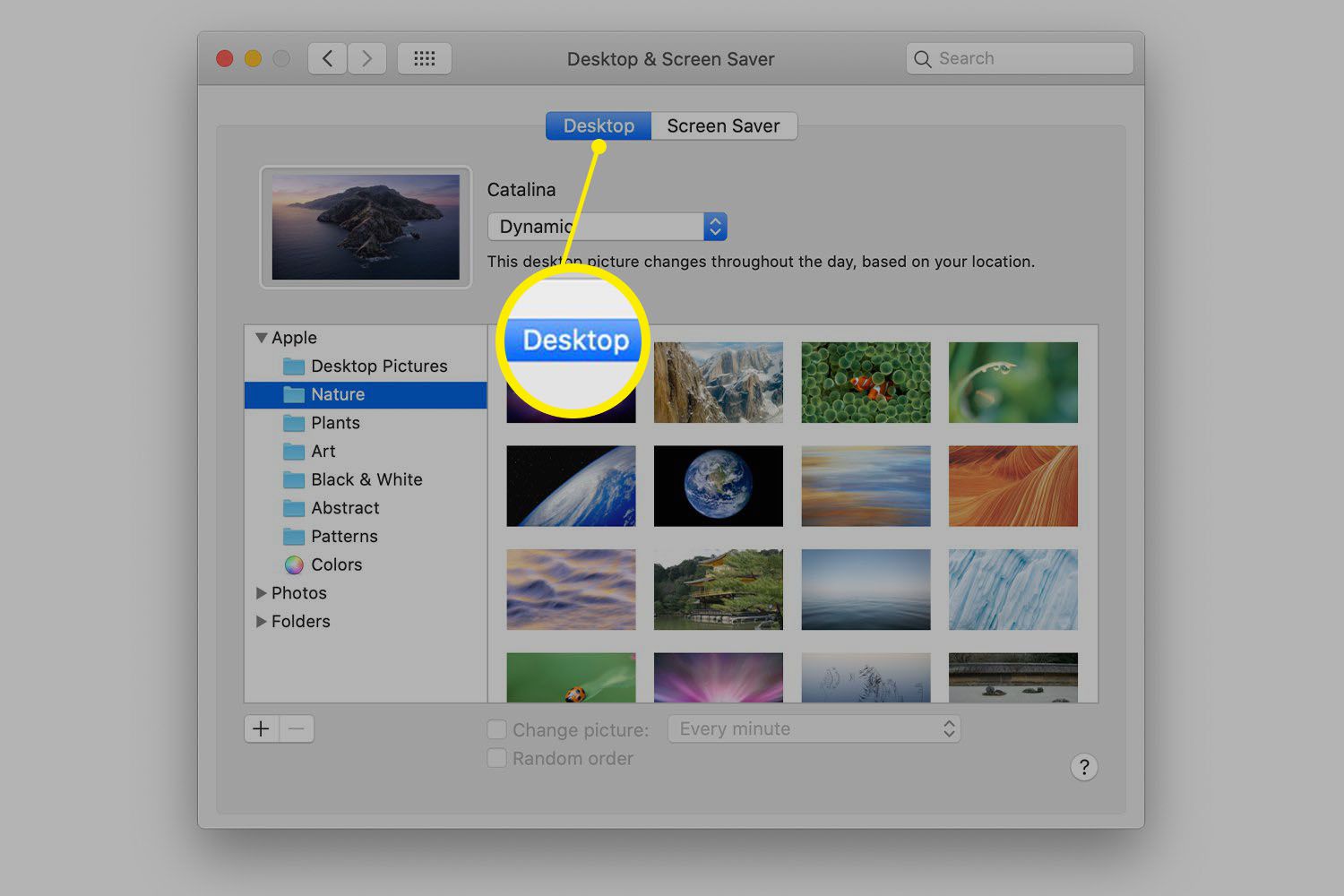Switch to the Screen Saver tab
The height and width of the screenshot is (896, 1344).
pos(724,126)
